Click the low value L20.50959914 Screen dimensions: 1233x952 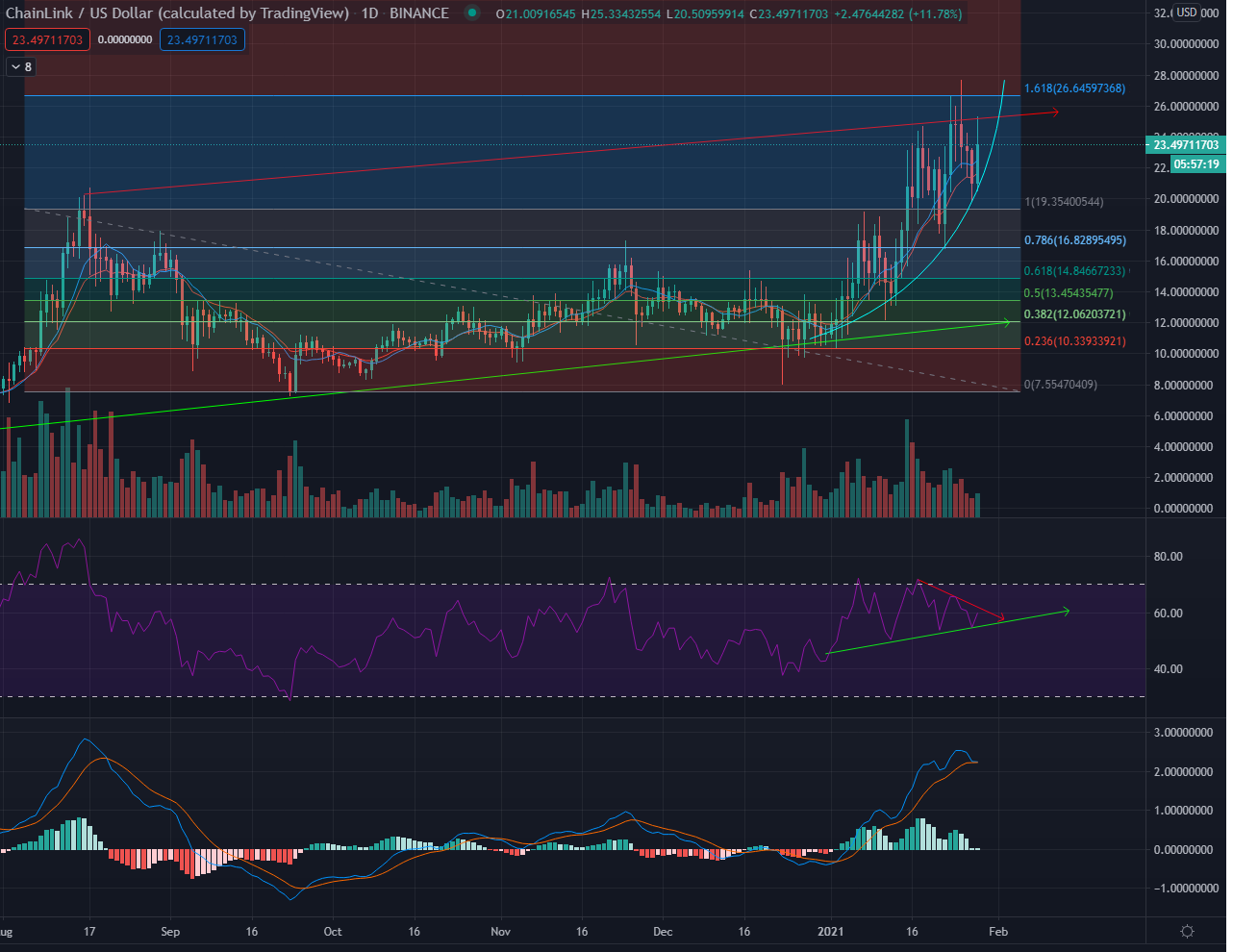(x=704, y=14)
